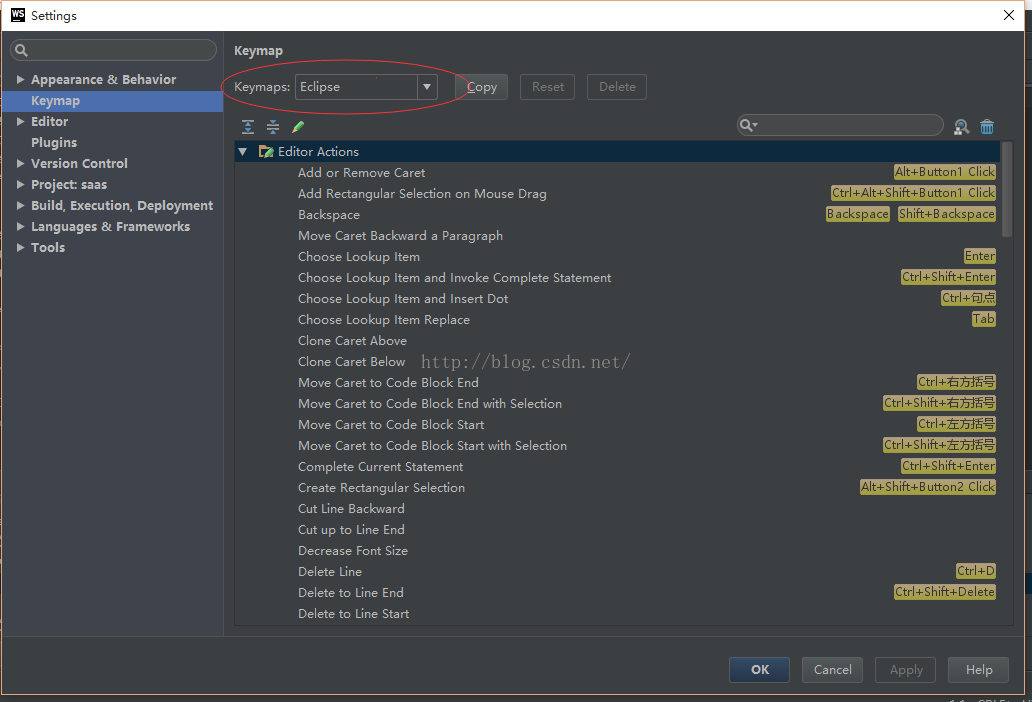Click the Cancel button
The height and width of the screenshot is (702, 1032).
tap(832, 670)
